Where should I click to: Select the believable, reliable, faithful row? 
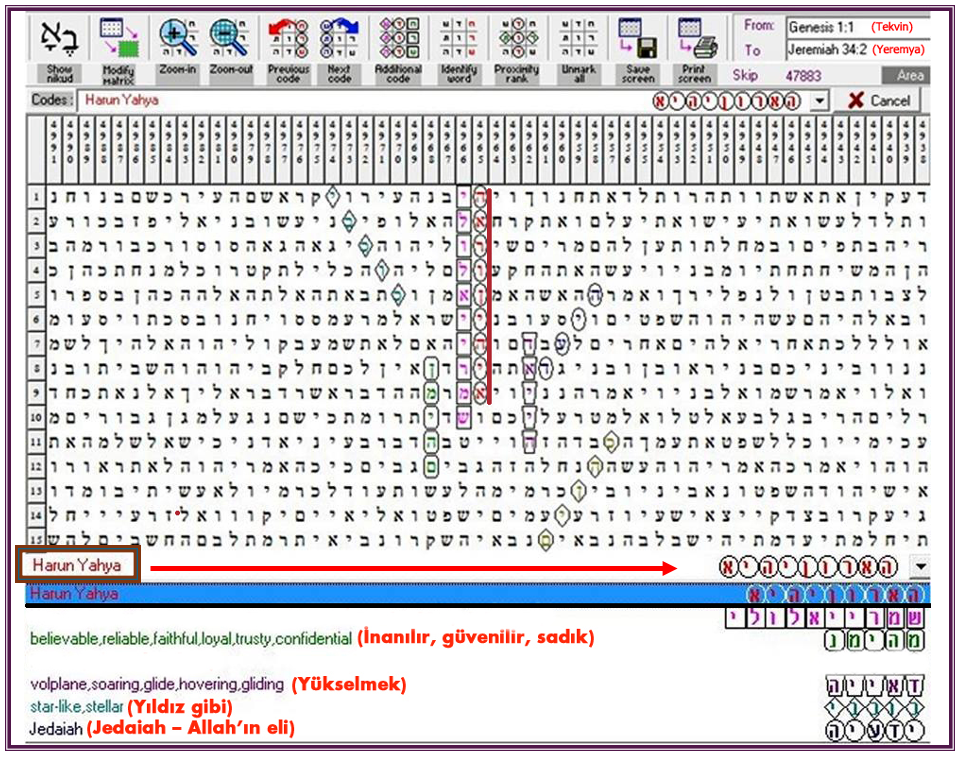pos(478,638)
